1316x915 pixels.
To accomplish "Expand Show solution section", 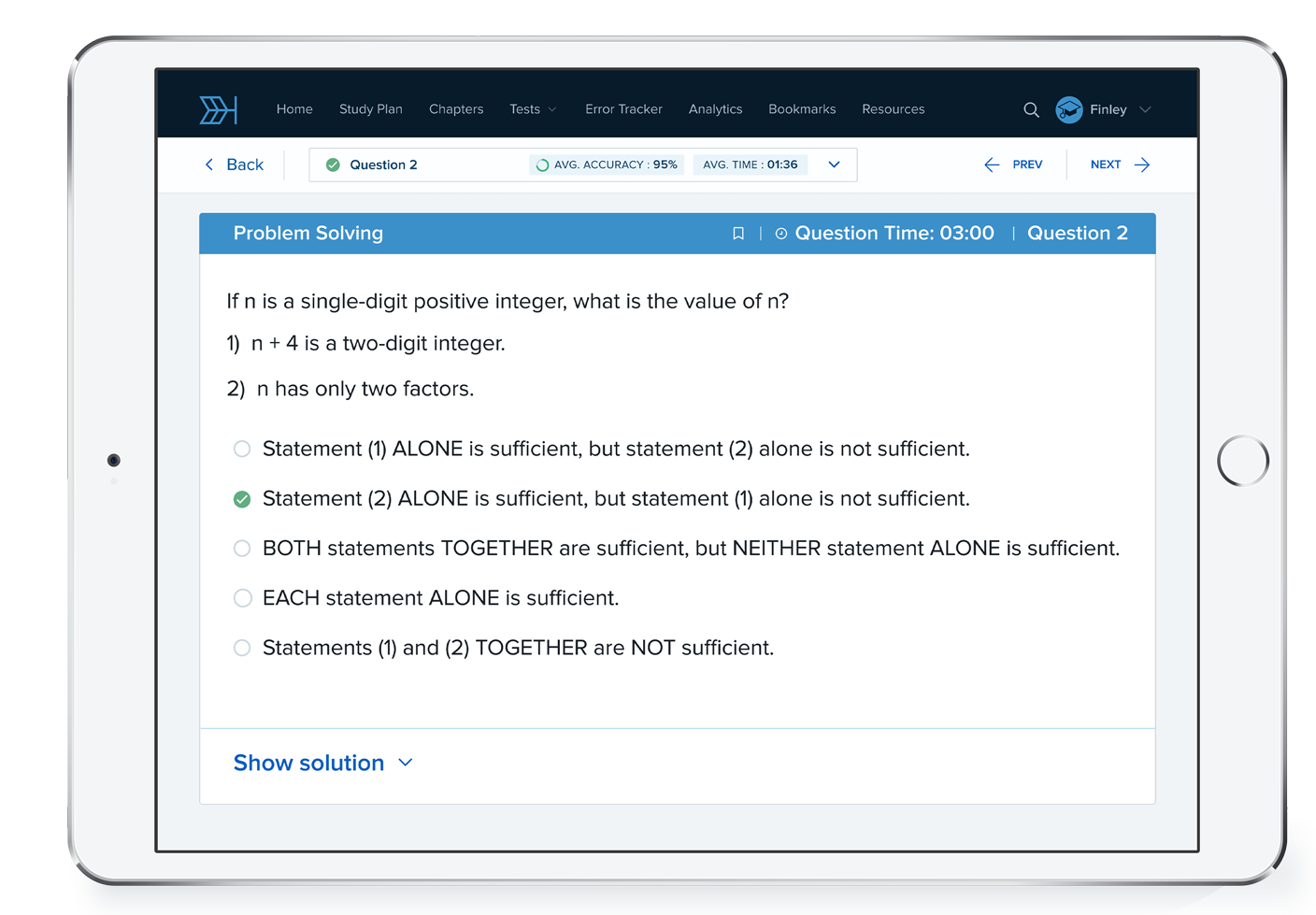I will 322,763.
